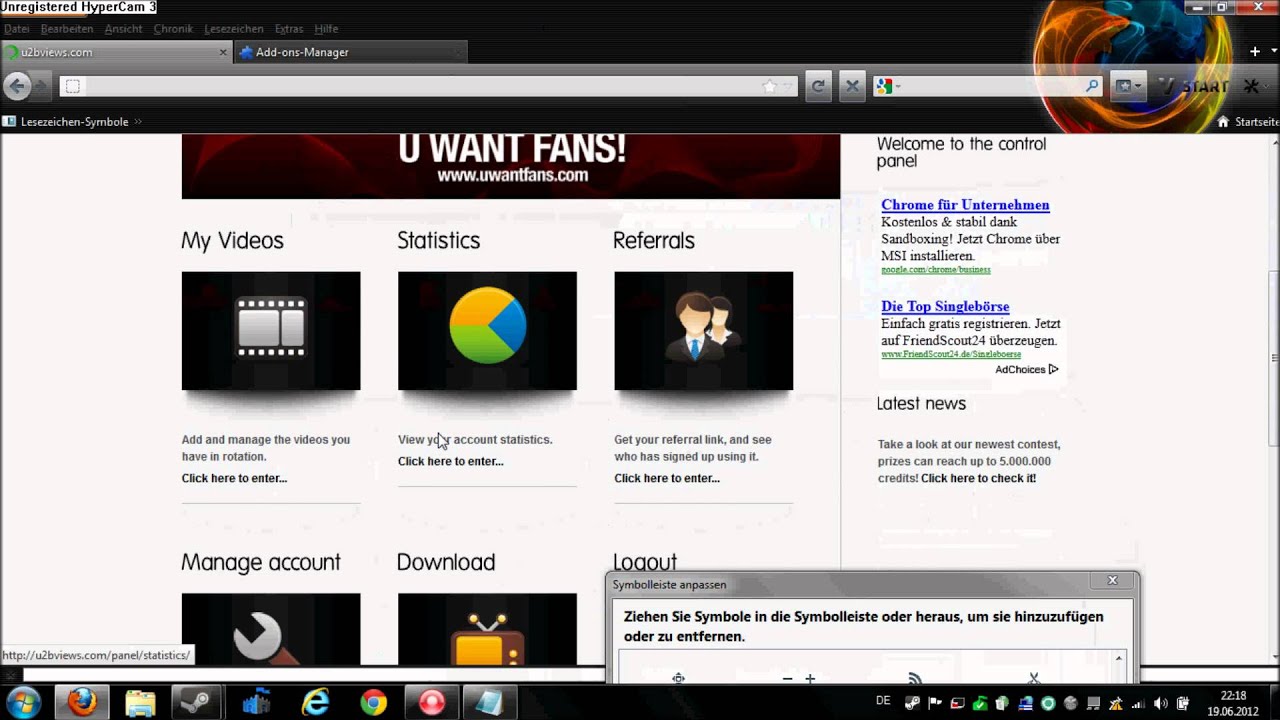The width and height of the screenshot is (1280, 720).
Task: Select zoom minus/plus item in customize dialog
Action: click(x=798, y=679)
